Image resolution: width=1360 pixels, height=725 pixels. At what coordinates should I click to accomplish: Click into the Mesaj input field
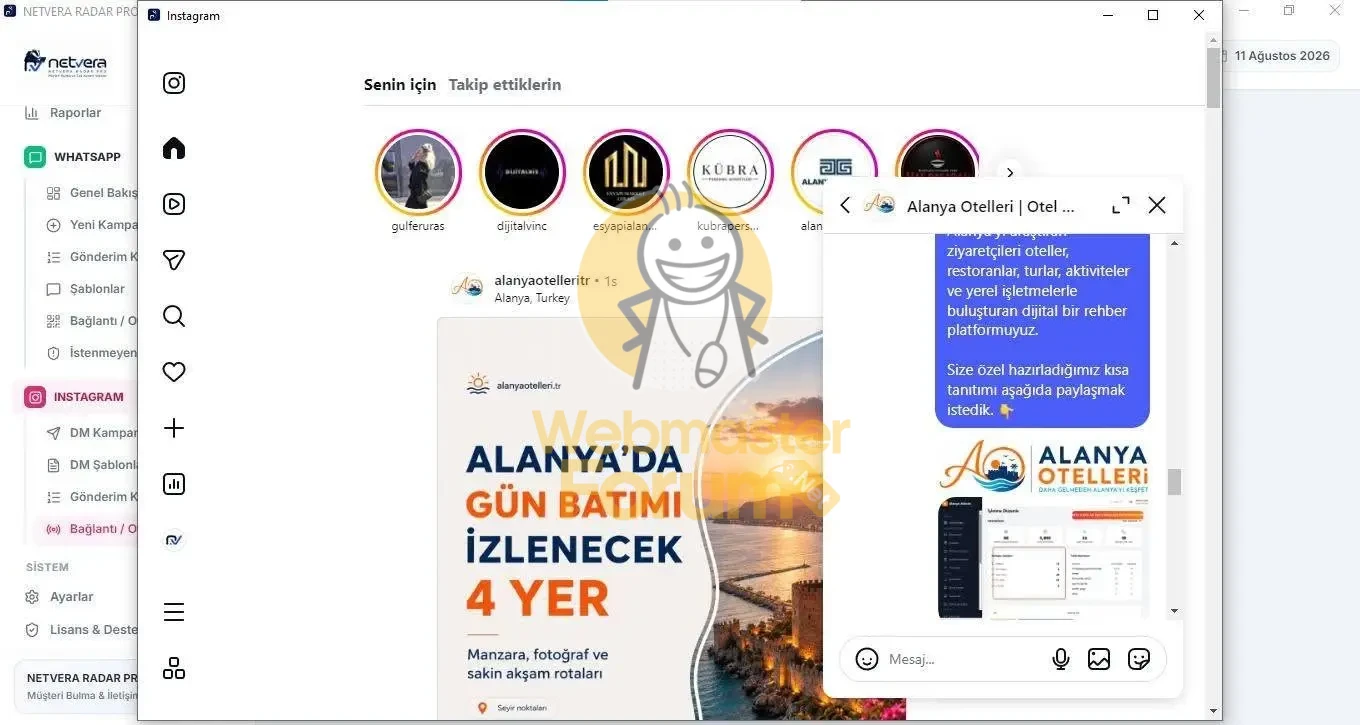tap(964, 659)
